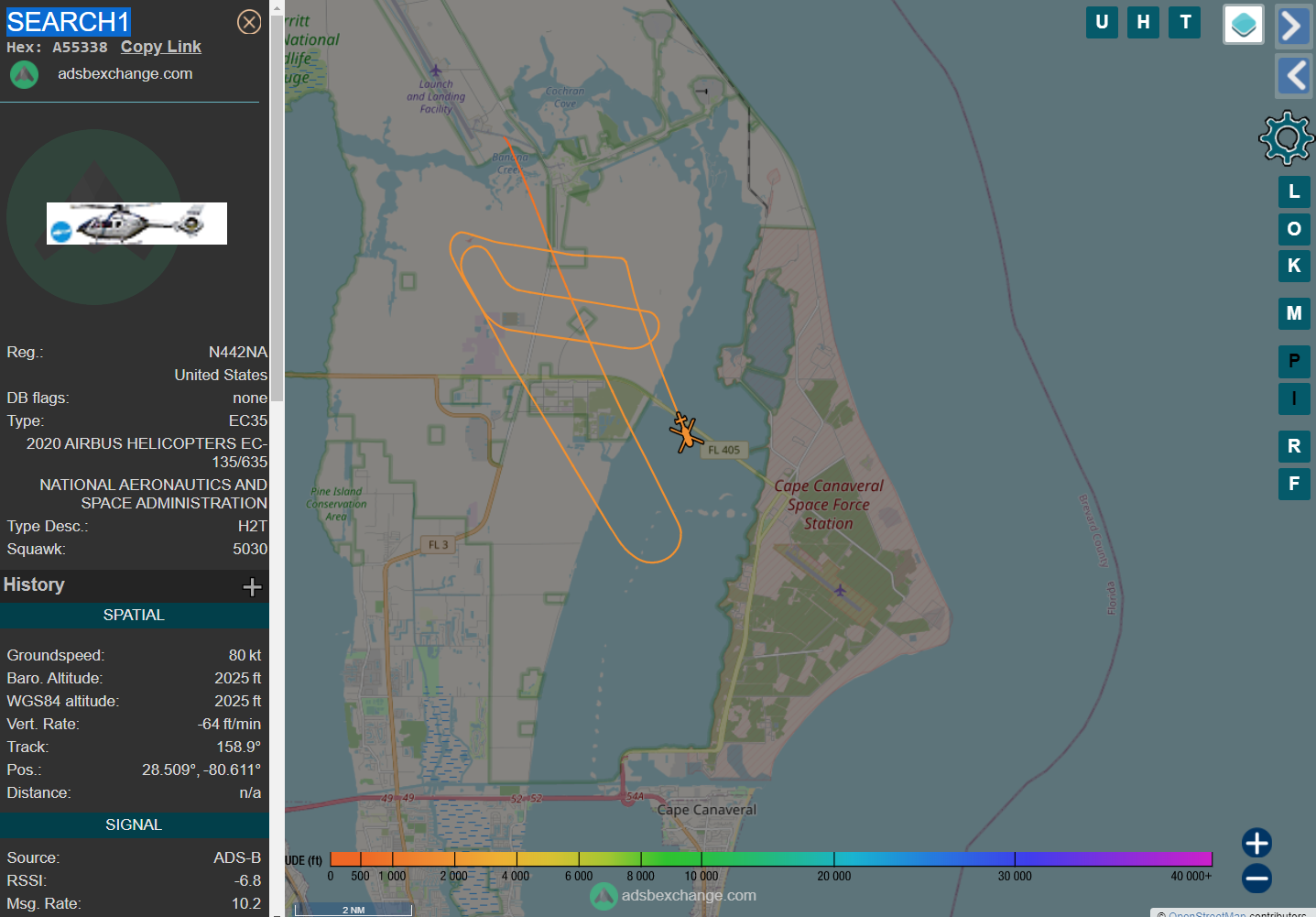Toggle the O map option button
This screenshot has width=1316, height=917.
point(1294,229)
